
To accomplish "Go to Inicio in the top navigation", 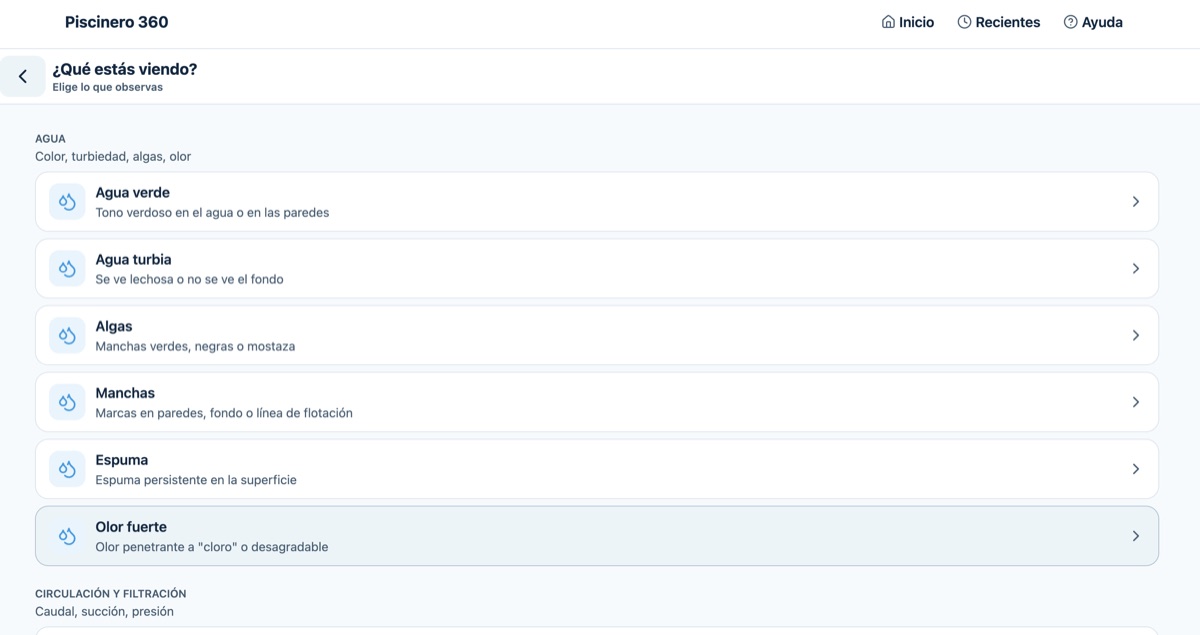I will point(908,22).
